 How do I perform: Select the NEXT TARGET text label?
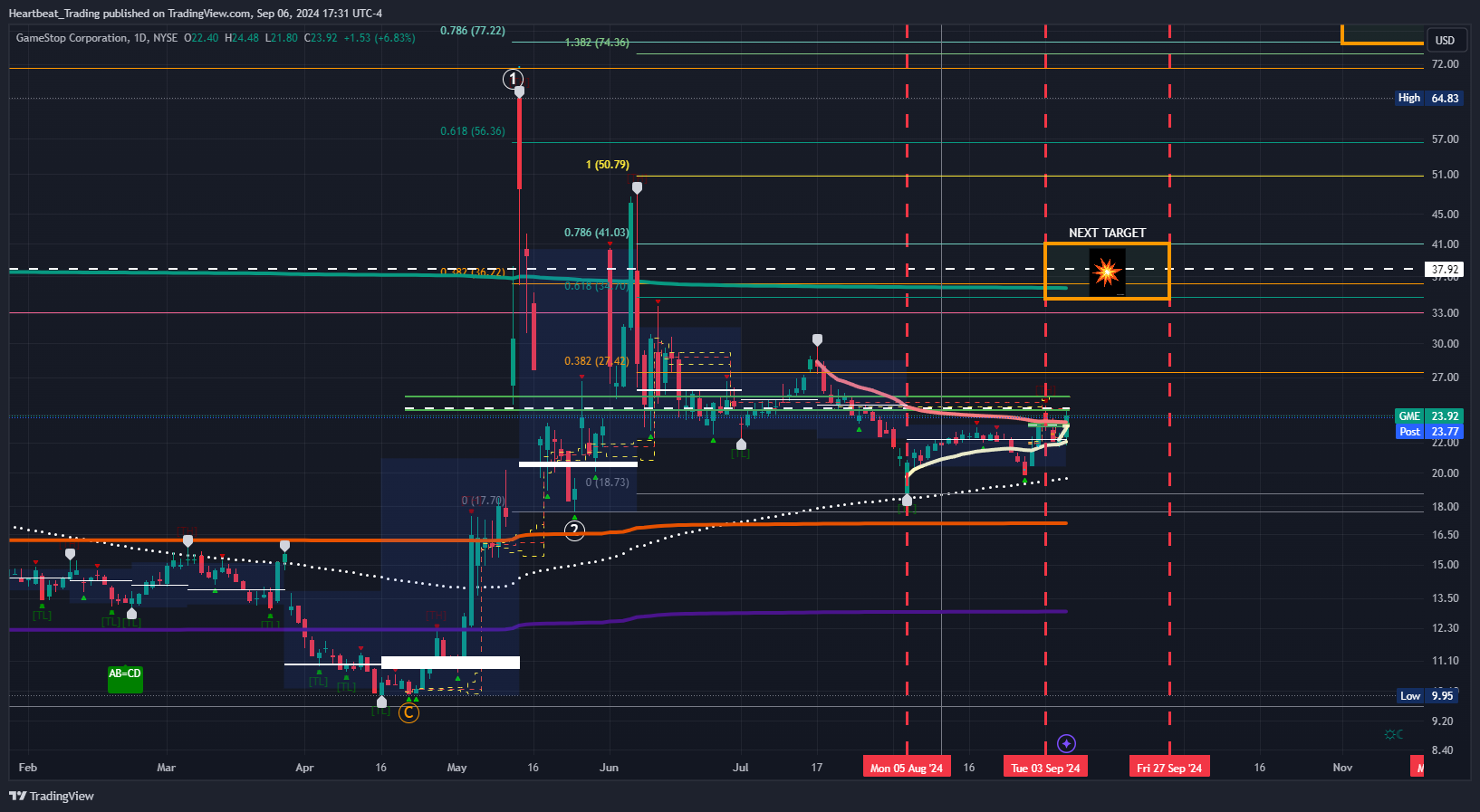1107,233
